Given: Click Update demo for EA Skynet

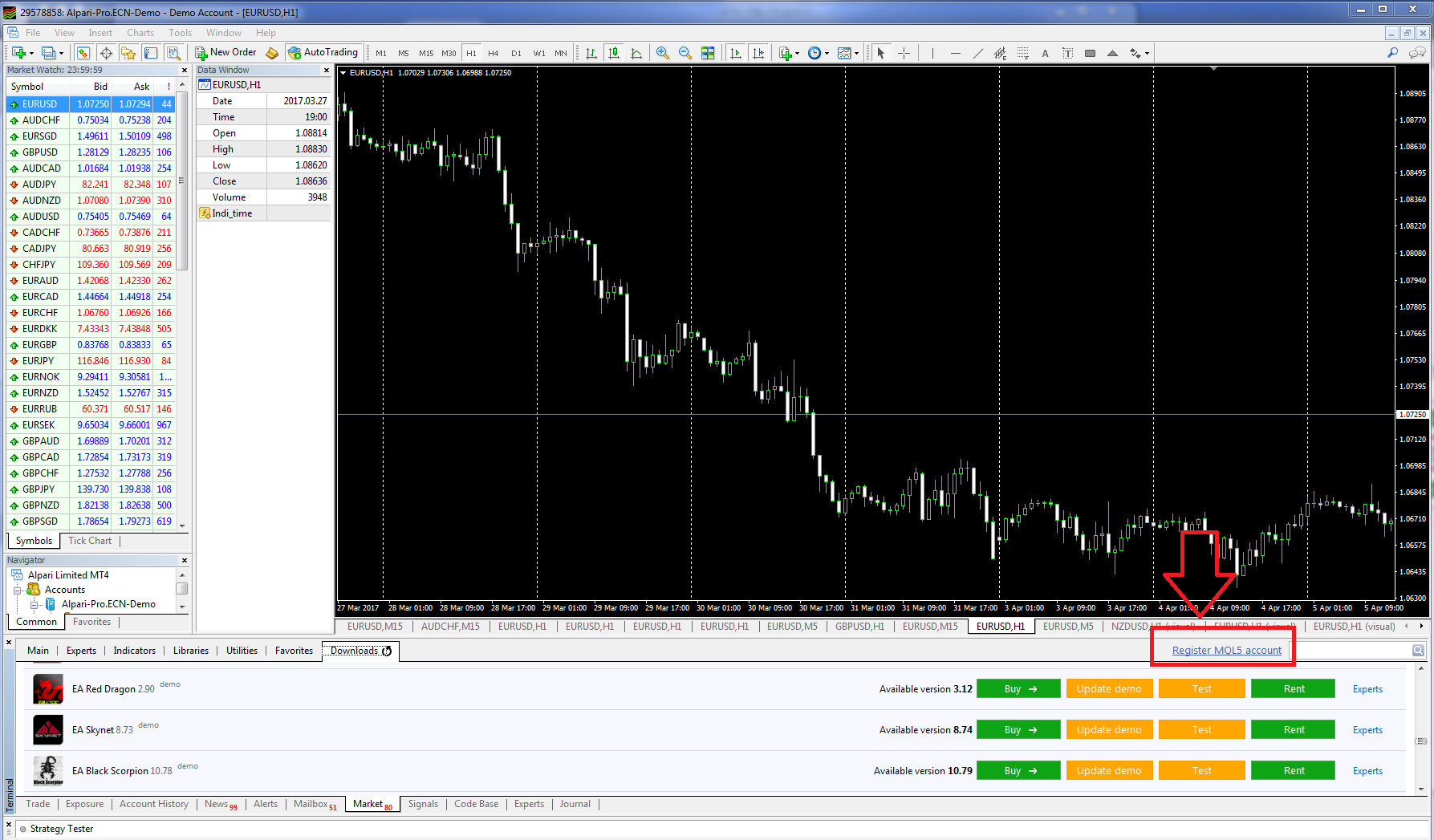Looking at the screenshot, I should tap(1109, 730).
